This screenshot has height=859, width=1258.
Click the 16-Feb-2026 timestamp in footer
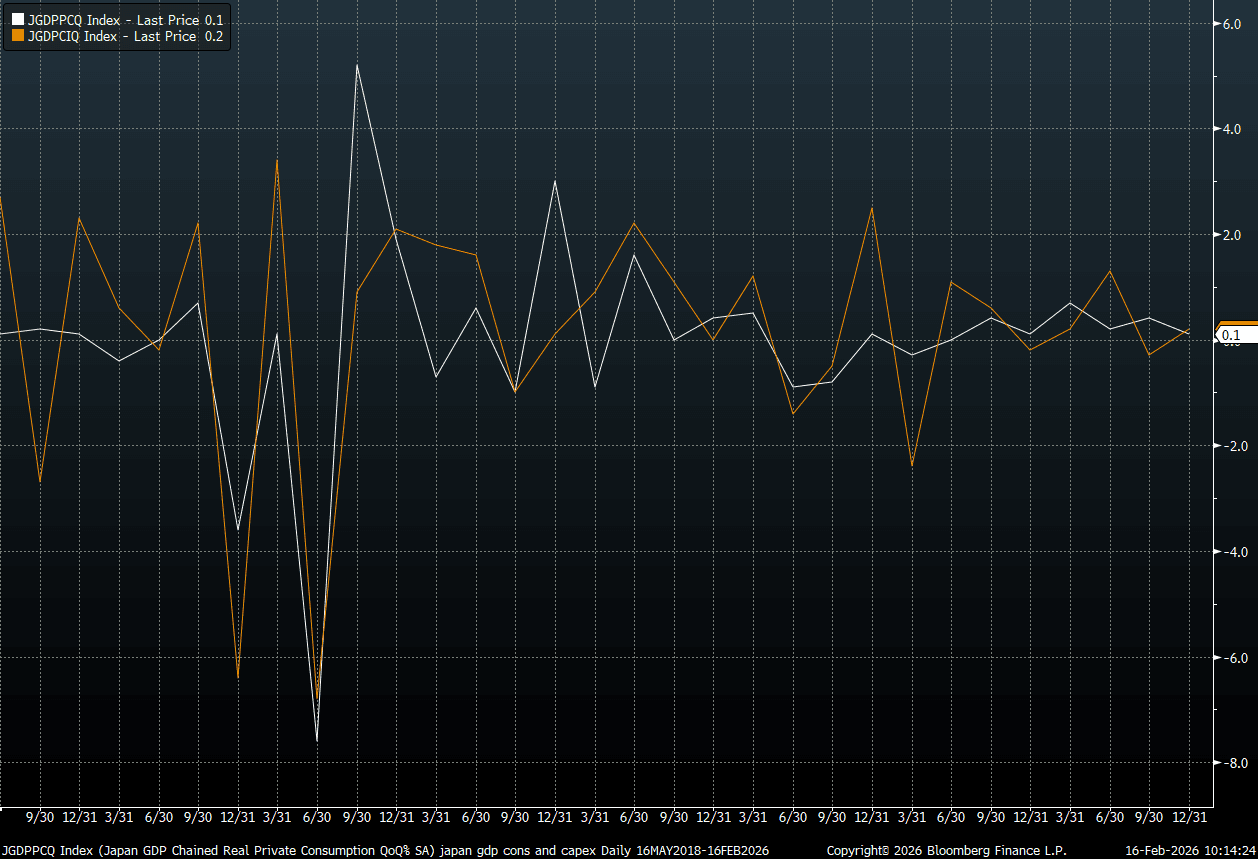point(1189,850)
